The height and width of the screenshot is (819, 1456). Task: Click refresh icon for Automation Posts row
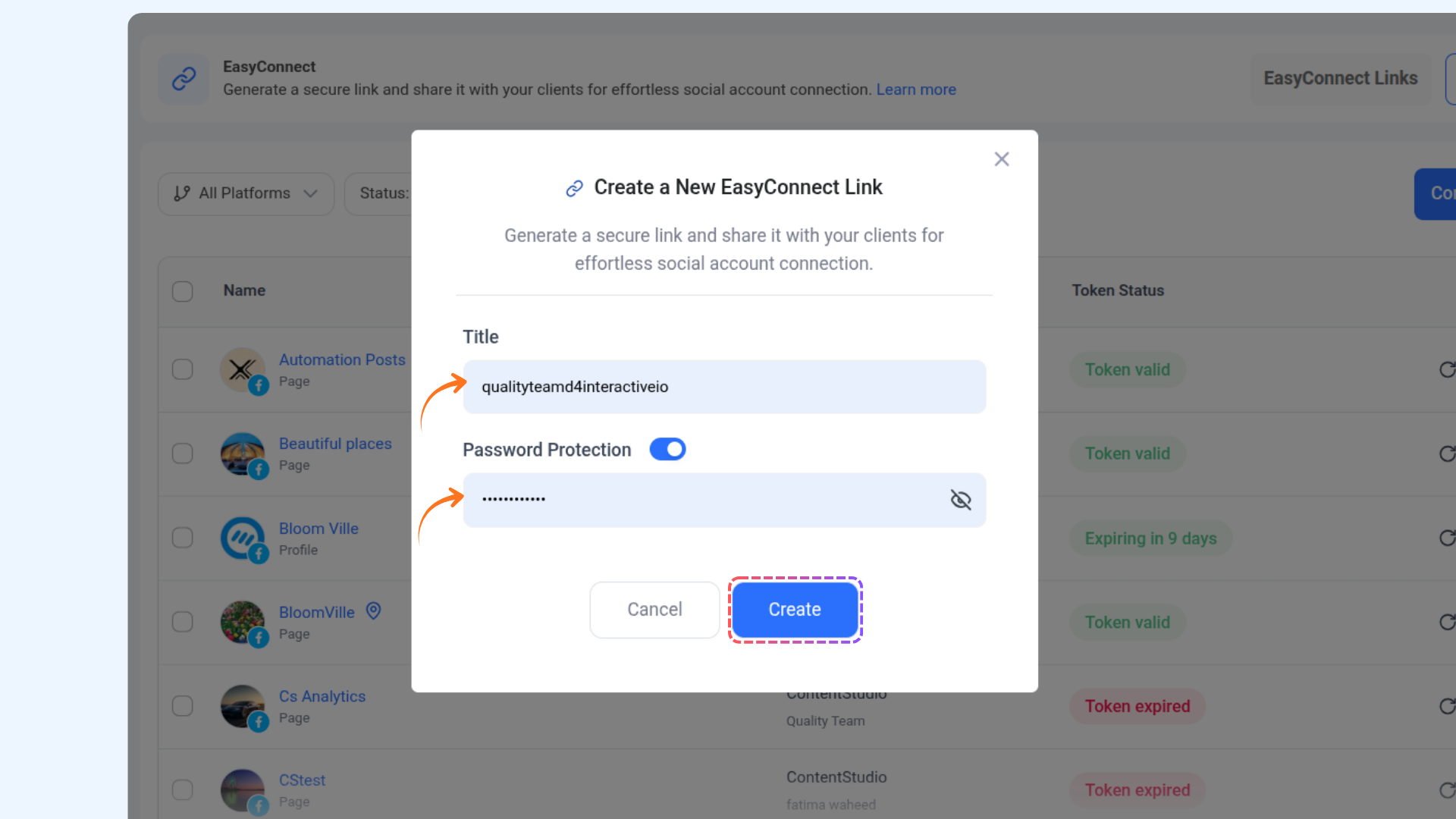point(1447,369)
